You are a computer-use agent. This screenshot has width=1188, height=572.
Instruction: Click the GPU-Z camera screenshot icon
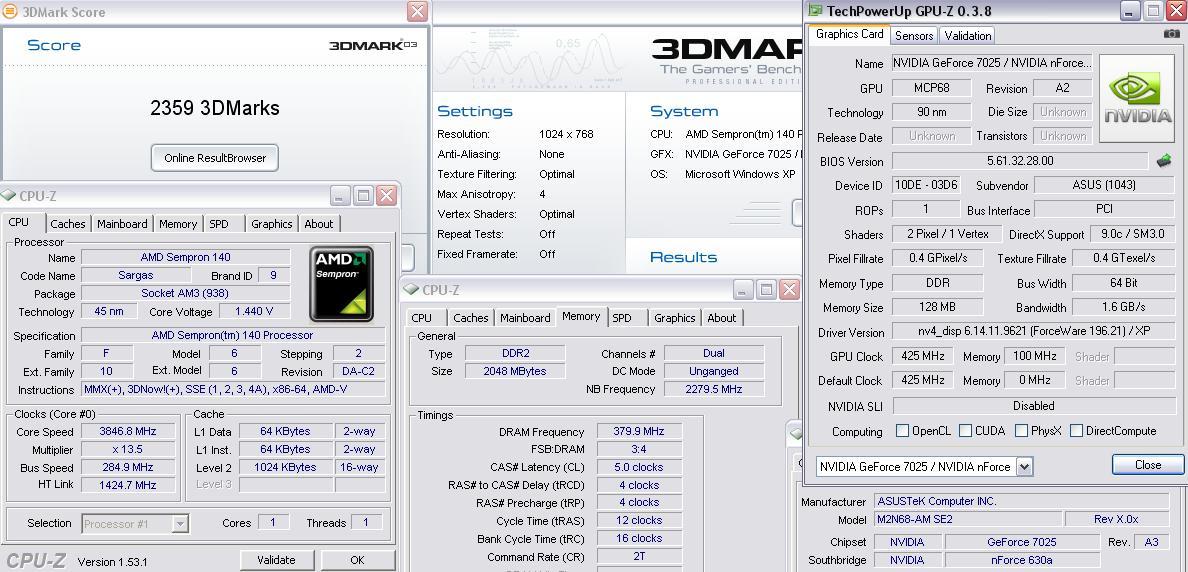coord(1171,34)
